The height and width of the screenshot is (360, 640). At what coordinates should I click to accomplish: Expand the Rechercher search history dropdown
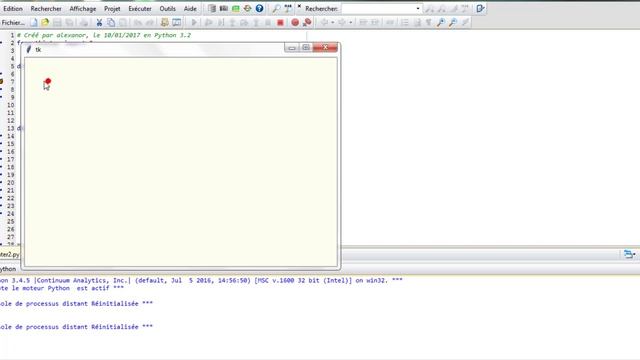(418, 9)
